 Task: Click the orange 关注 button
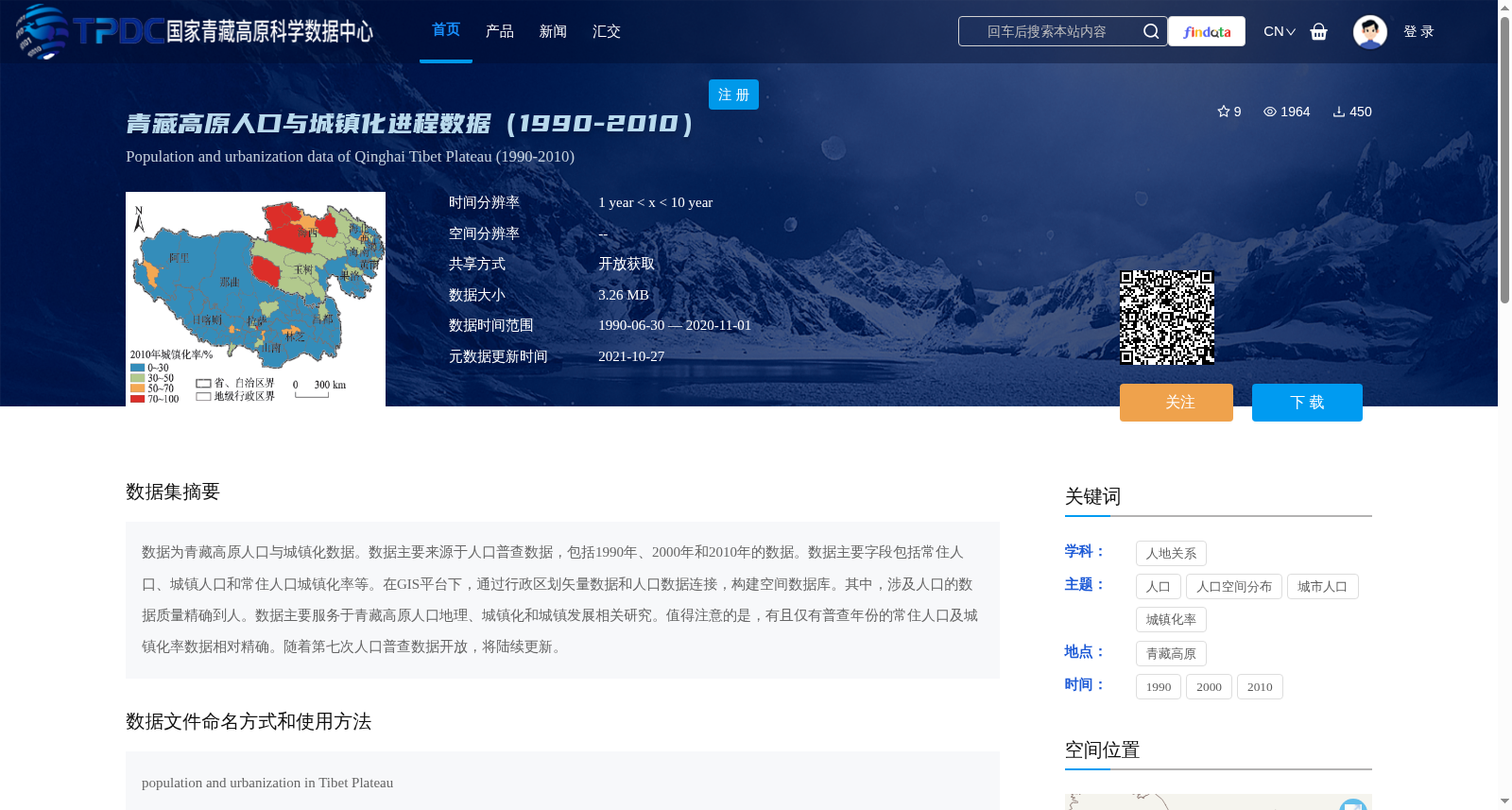(x=1177, y=403)
